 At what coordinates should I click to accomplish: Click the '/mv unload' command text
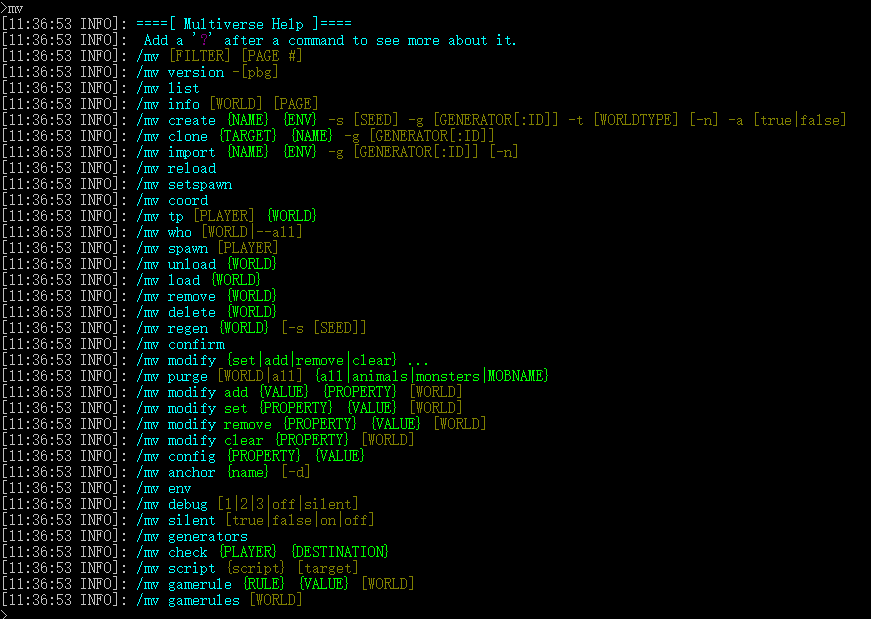[176, 264]
